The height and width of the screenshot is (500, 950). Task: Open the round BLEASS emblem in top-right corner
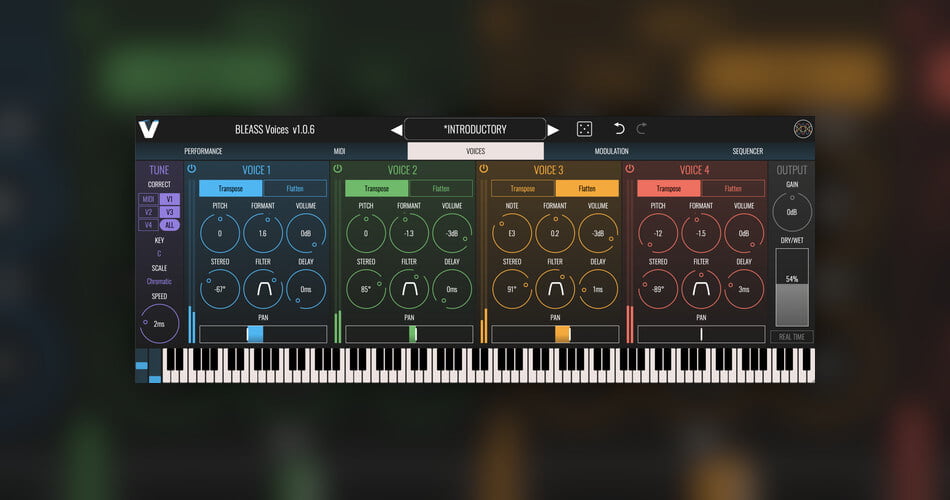[803, 129]
